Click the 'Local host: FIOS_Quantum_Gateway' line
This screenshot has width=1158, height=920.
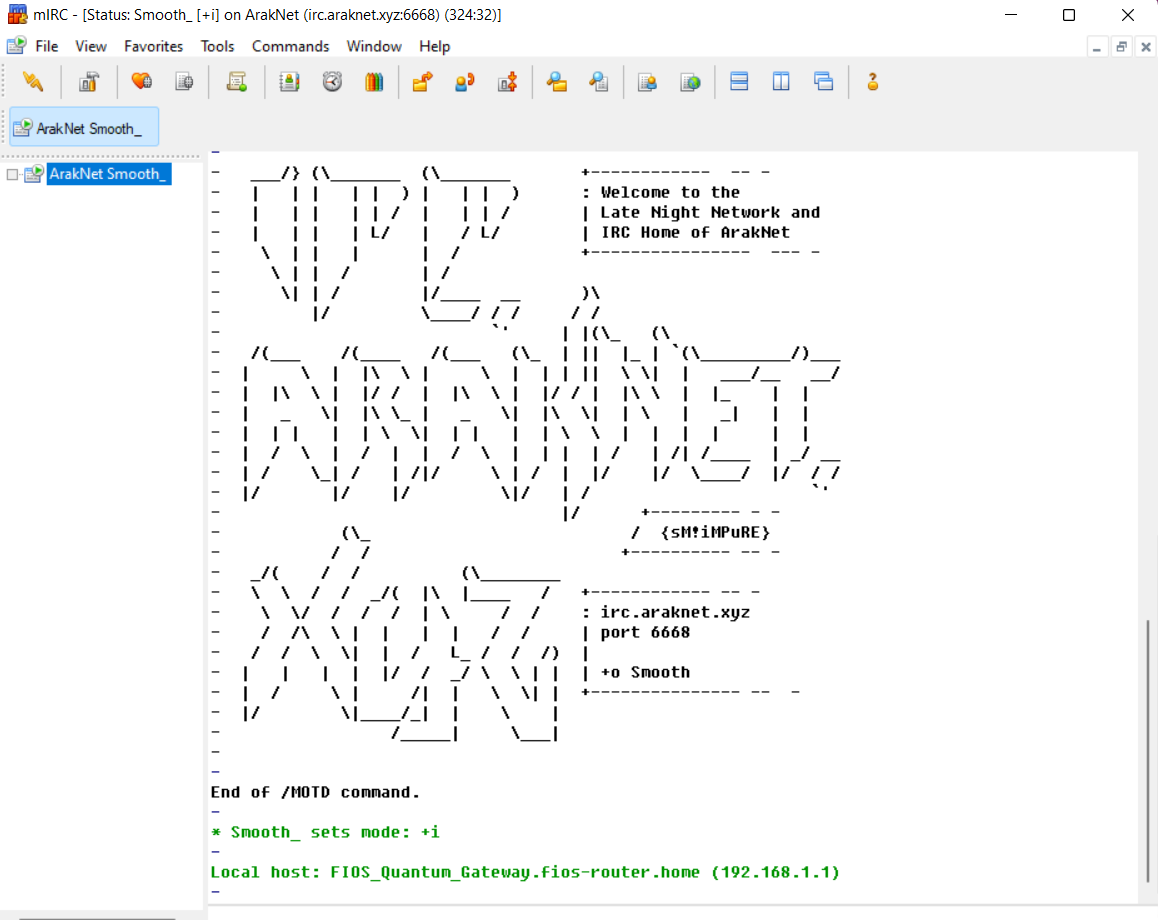click(525, 872)
